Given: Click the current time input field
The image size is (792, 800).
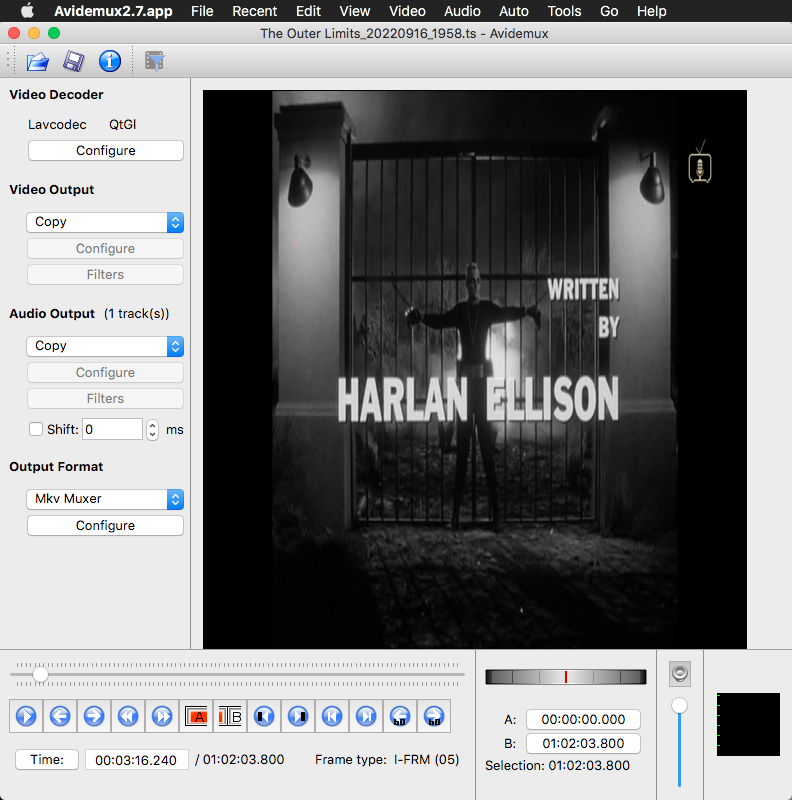Looking at the screenshot, I should [x=136, y=760].
